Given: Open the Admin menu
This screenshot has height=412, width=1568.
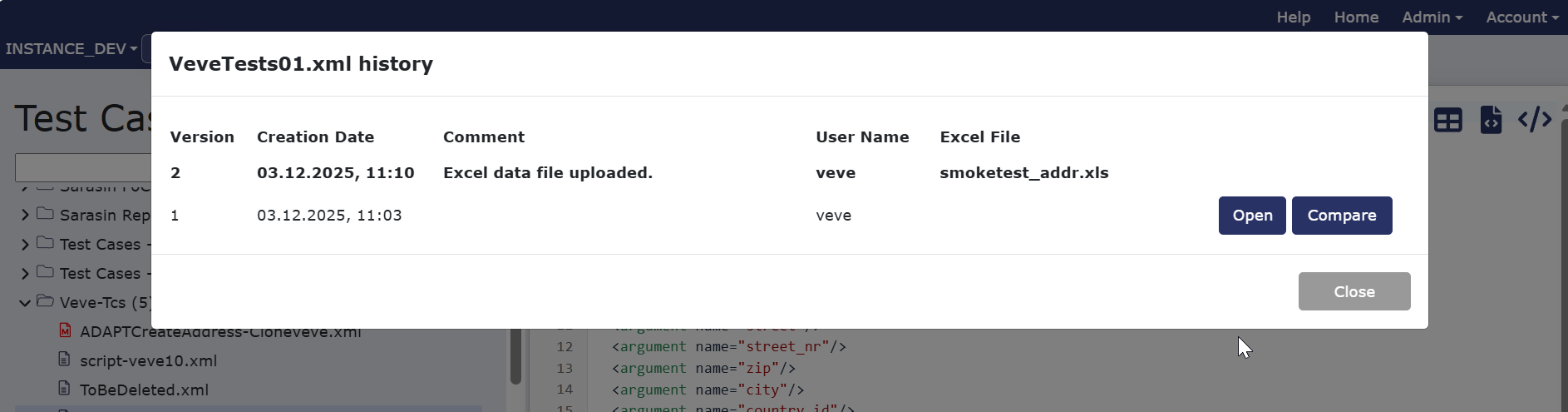Looking at the screenshot, I should (1432, 17).
